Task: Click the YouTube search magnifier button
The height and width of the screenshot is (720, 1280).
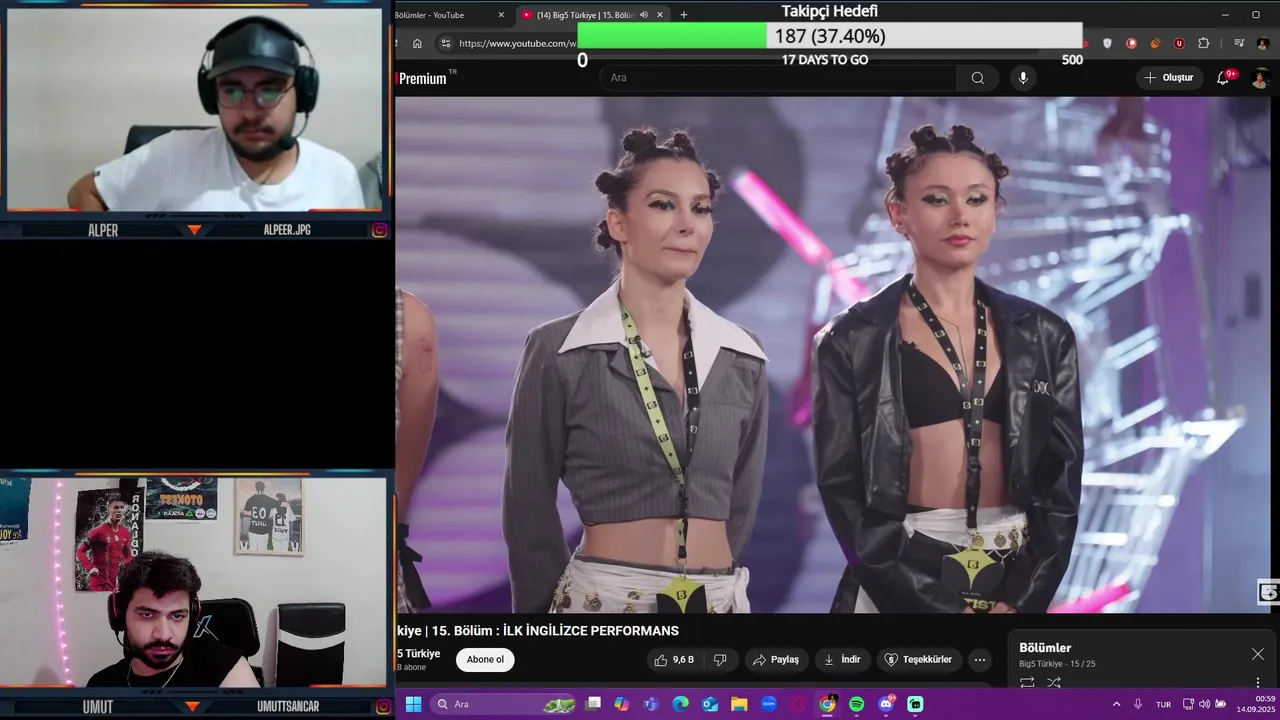Action: point(977,78)
